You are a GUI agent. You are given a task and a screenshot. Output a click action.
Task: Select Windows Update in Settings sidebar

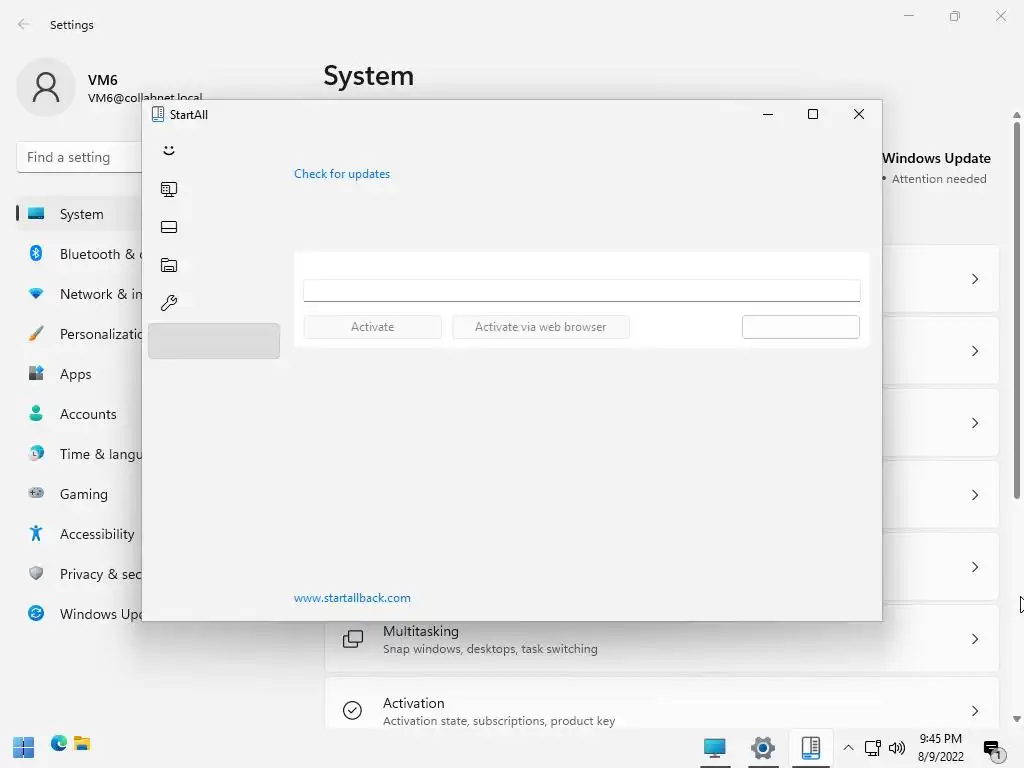pos(79,614)
